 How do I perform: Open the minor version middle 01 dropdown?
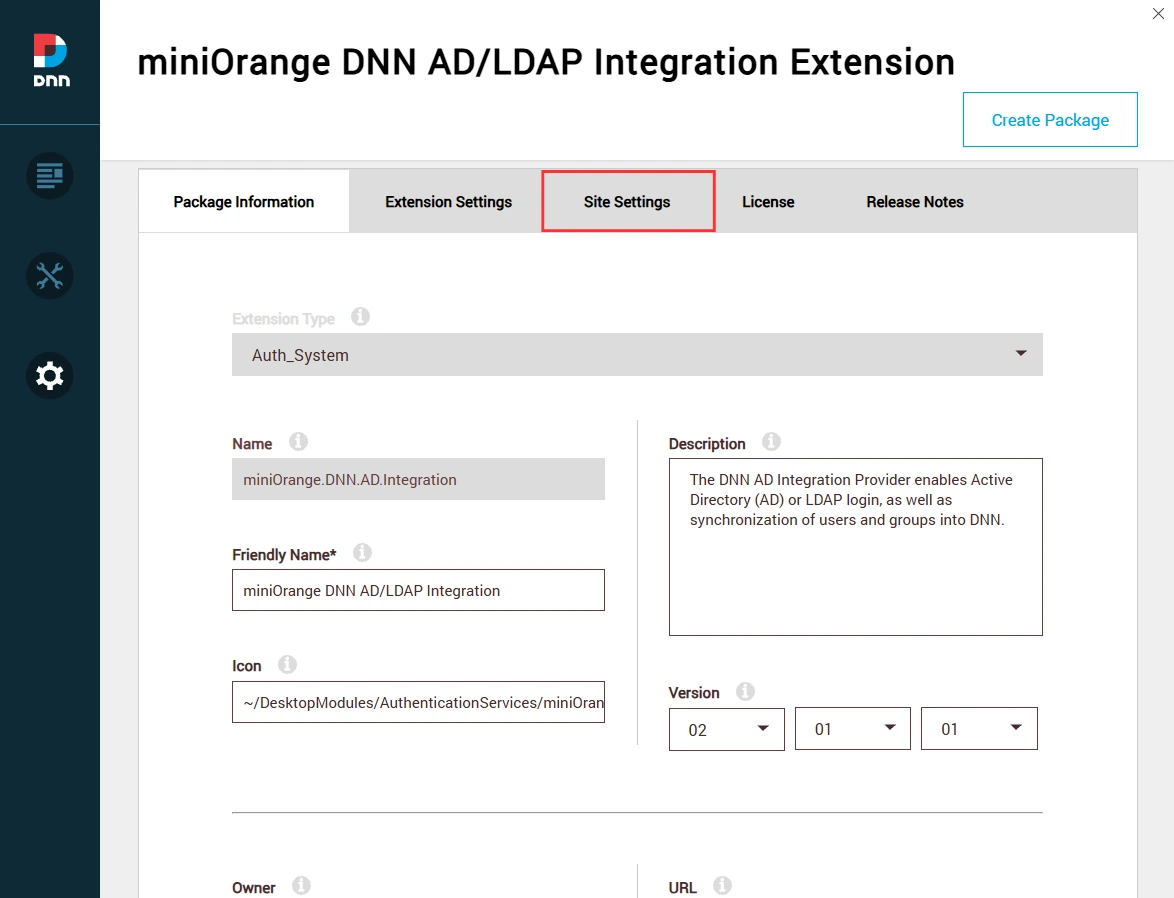tap(852, 729)
